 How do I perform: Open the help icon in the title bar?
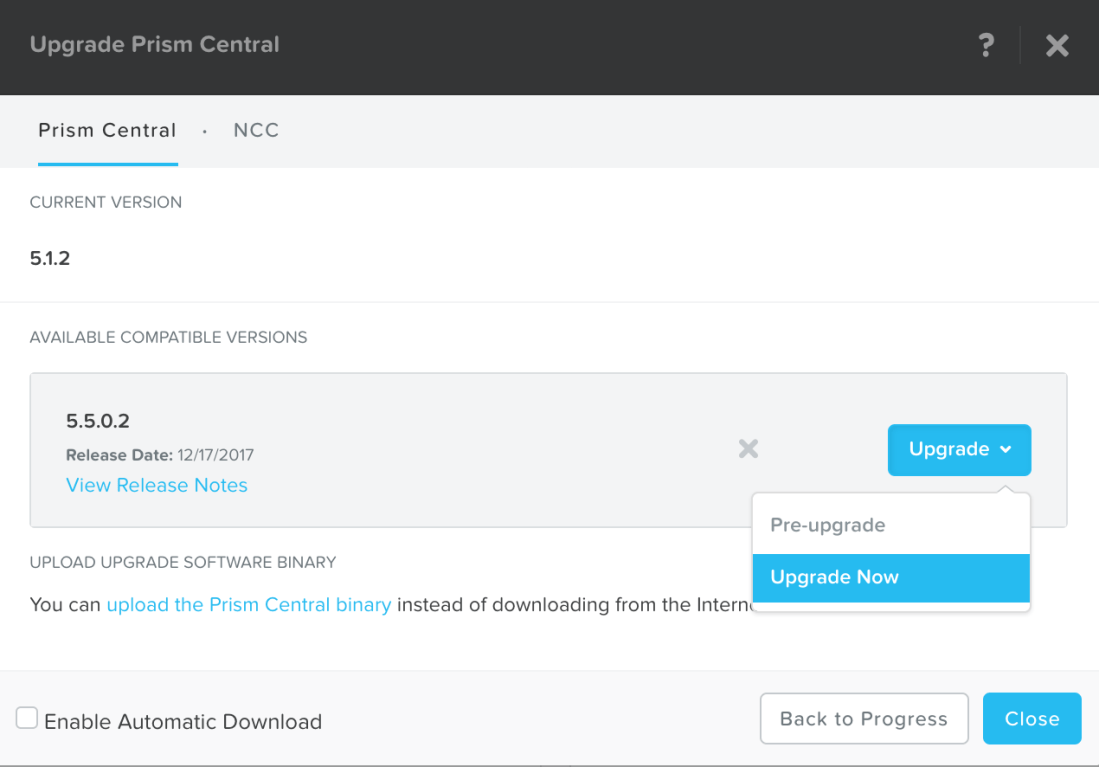986,46
